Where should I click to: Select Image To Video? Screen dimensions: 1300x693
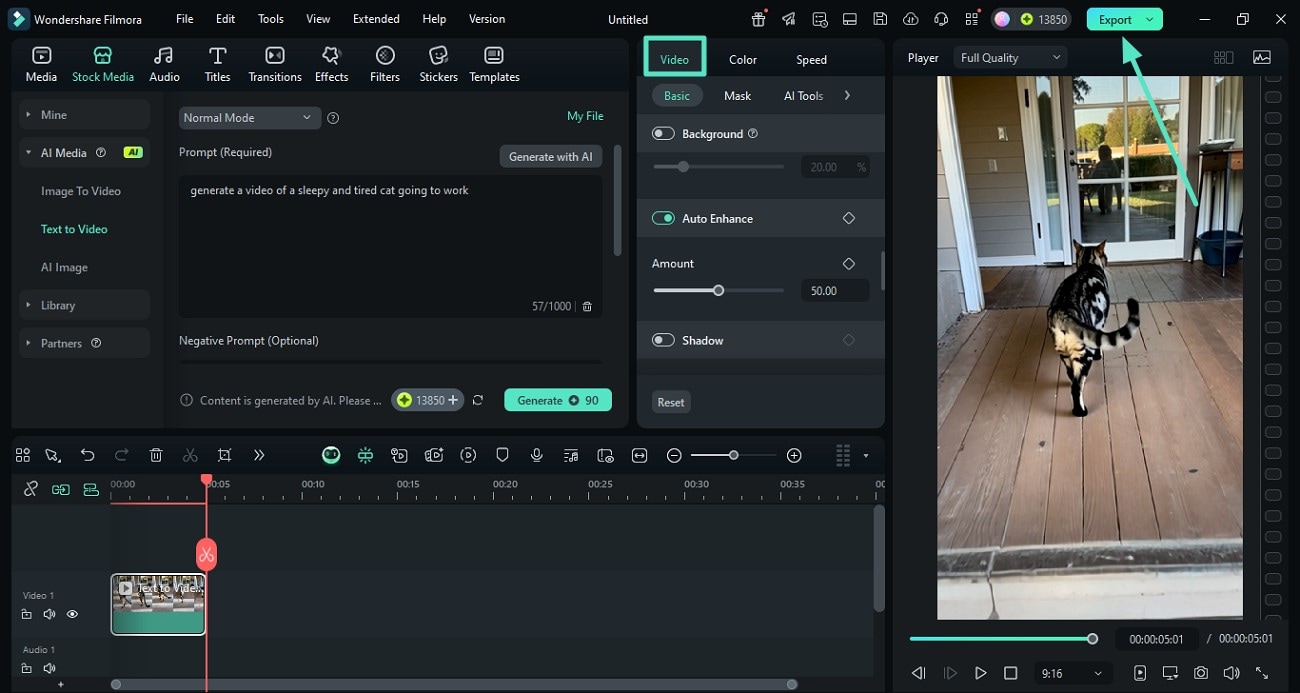pyautogui.click(x=81, y=191)
